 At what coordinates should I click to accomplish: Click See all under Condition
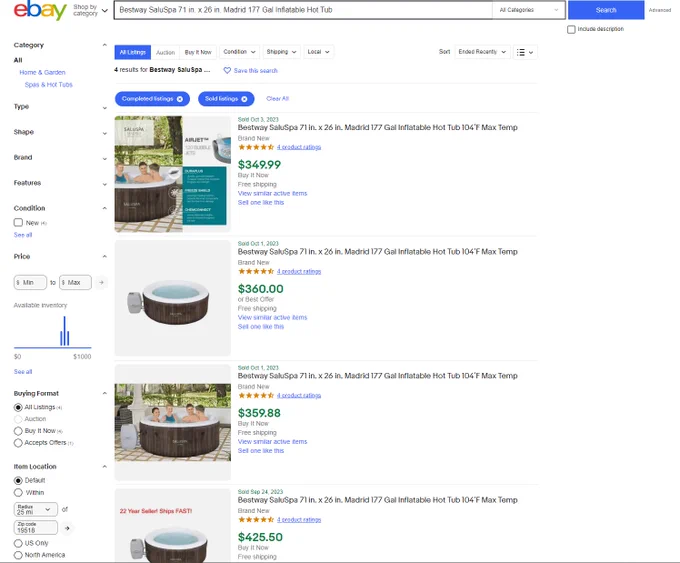pyautogui.click(x=23, y=235)
